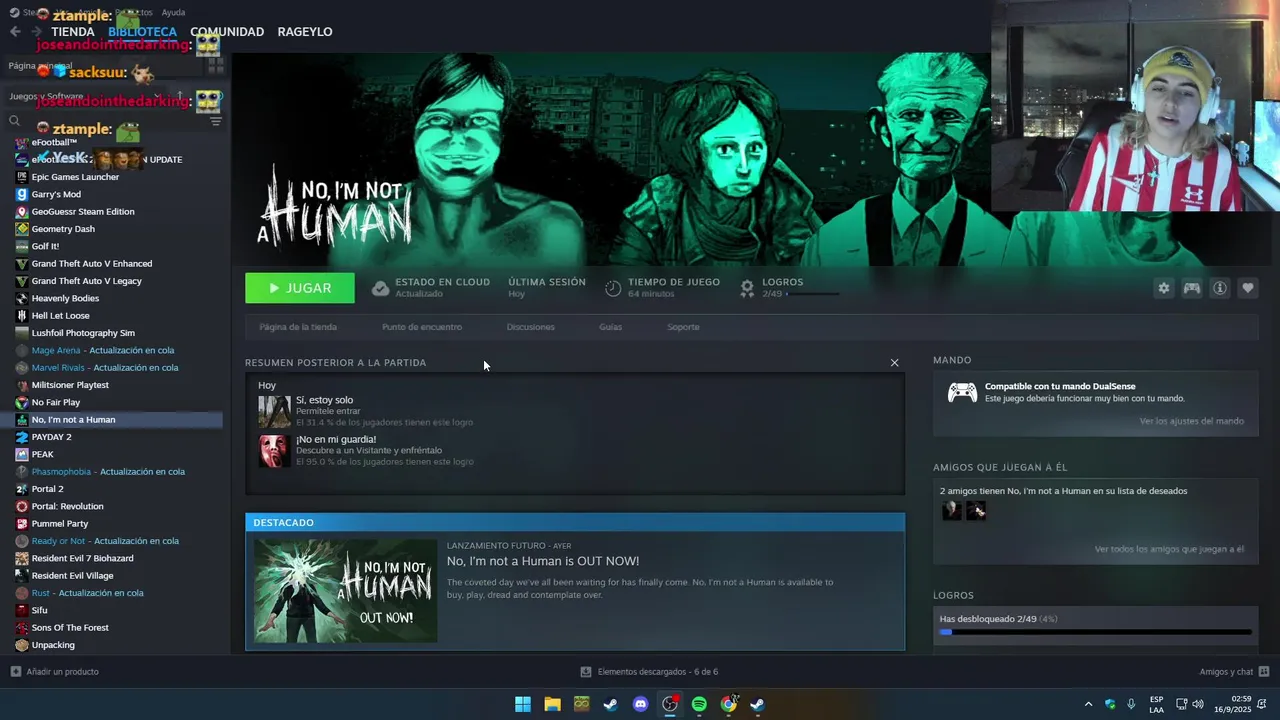Open the Ayuda menu
Viewport: 1280px width, 720px height.
click(173, 12)
